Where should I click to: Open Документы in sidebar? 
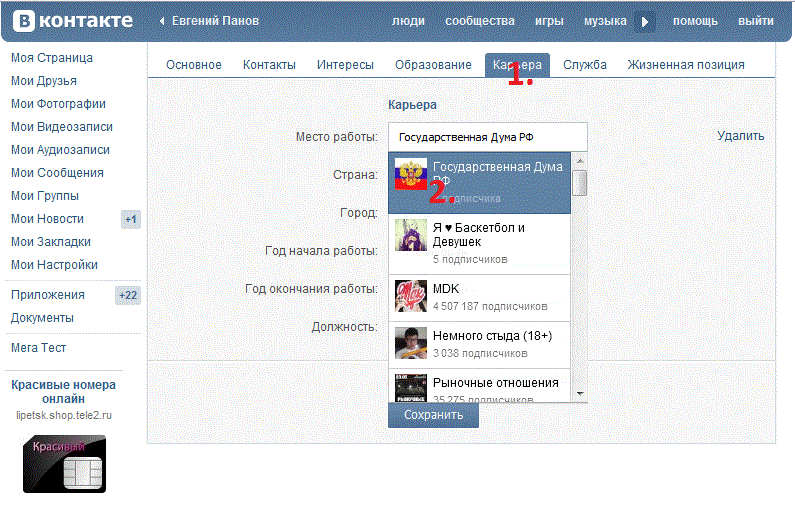(42, 318)
